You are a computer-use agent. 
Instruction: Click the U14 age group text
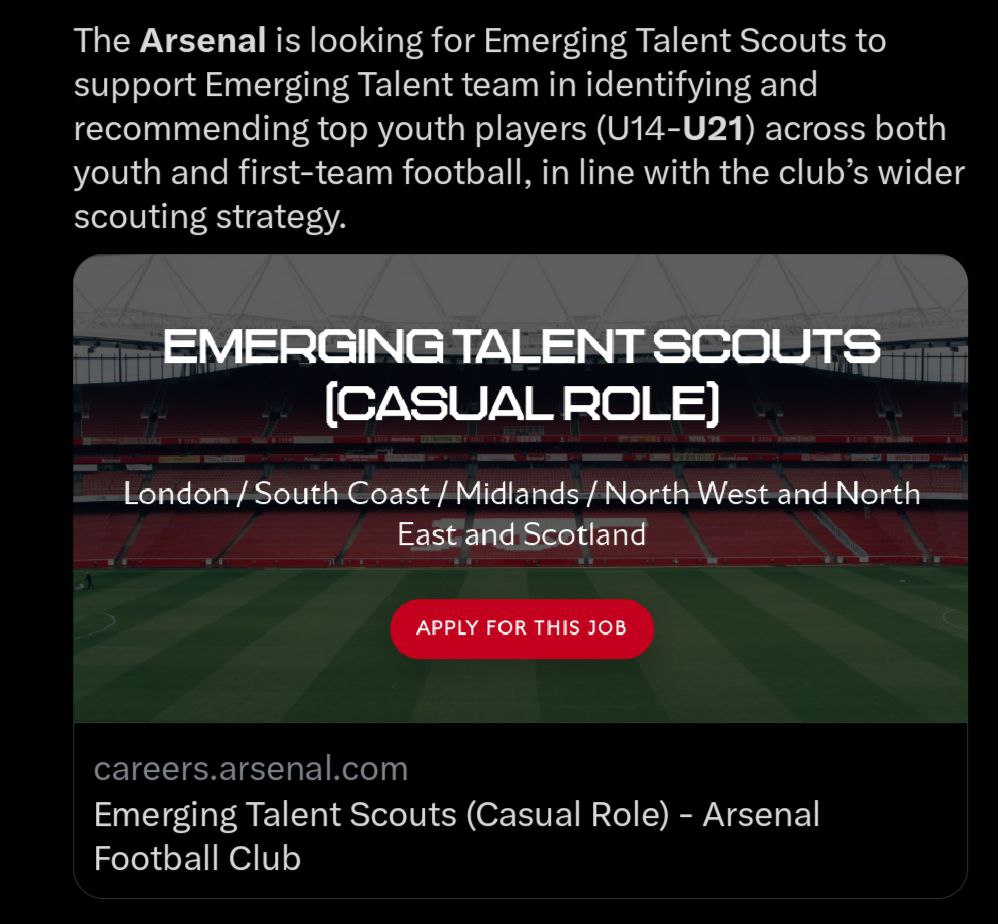pos(635,129)
